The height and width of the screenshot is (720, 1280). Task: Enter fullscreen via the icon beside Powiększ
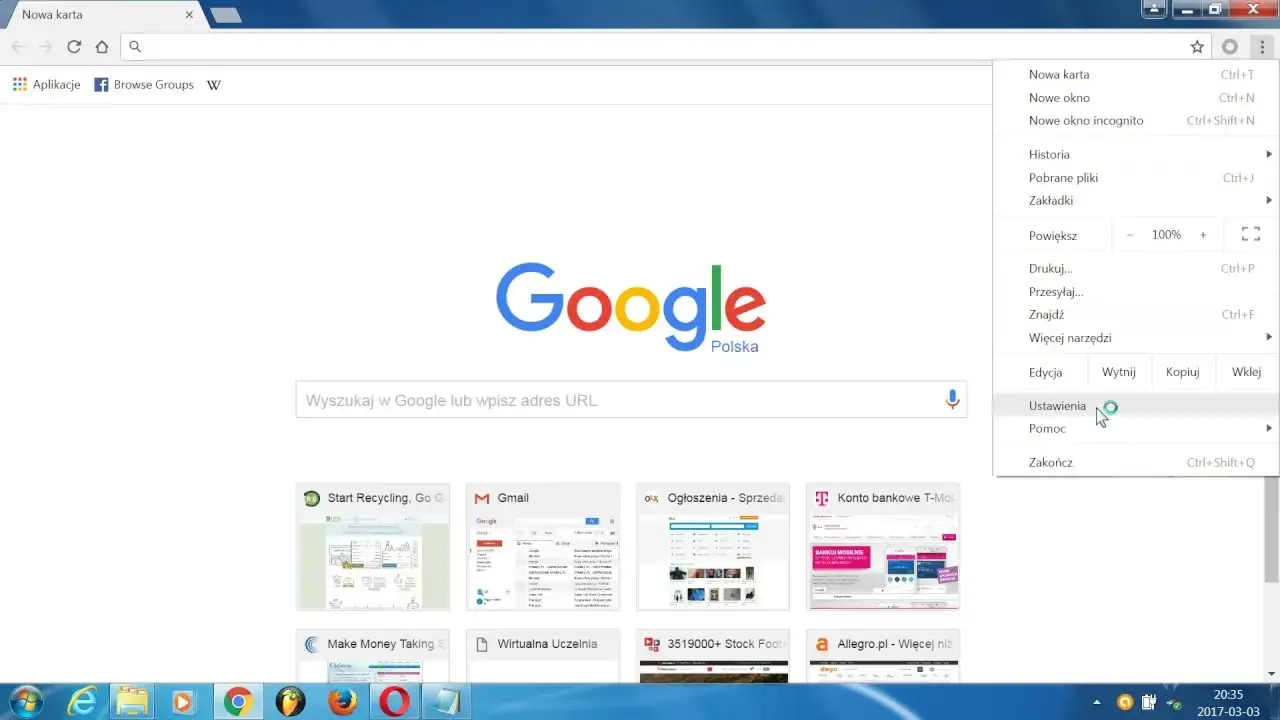coord(1250,234)
